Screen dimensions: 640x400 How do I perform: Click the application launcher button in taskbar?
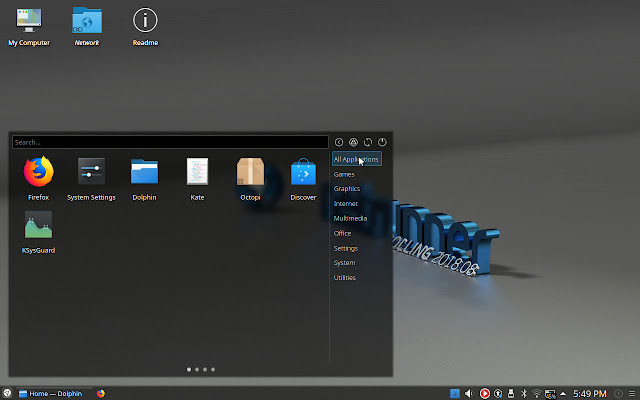pos(7,393)
